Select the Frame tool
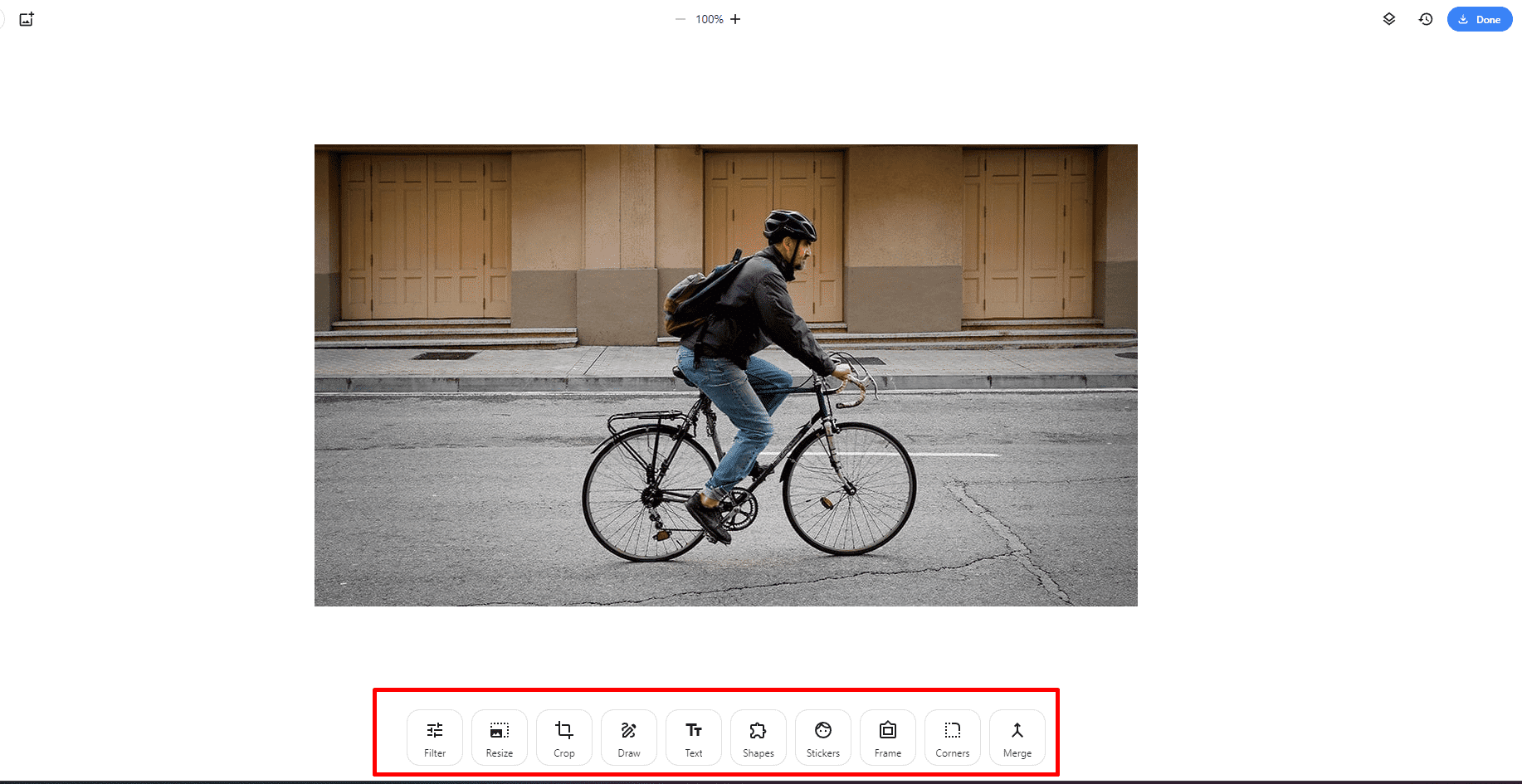Image resolution: width=1522 pixels, height=784 pixels. pos(888,737)
